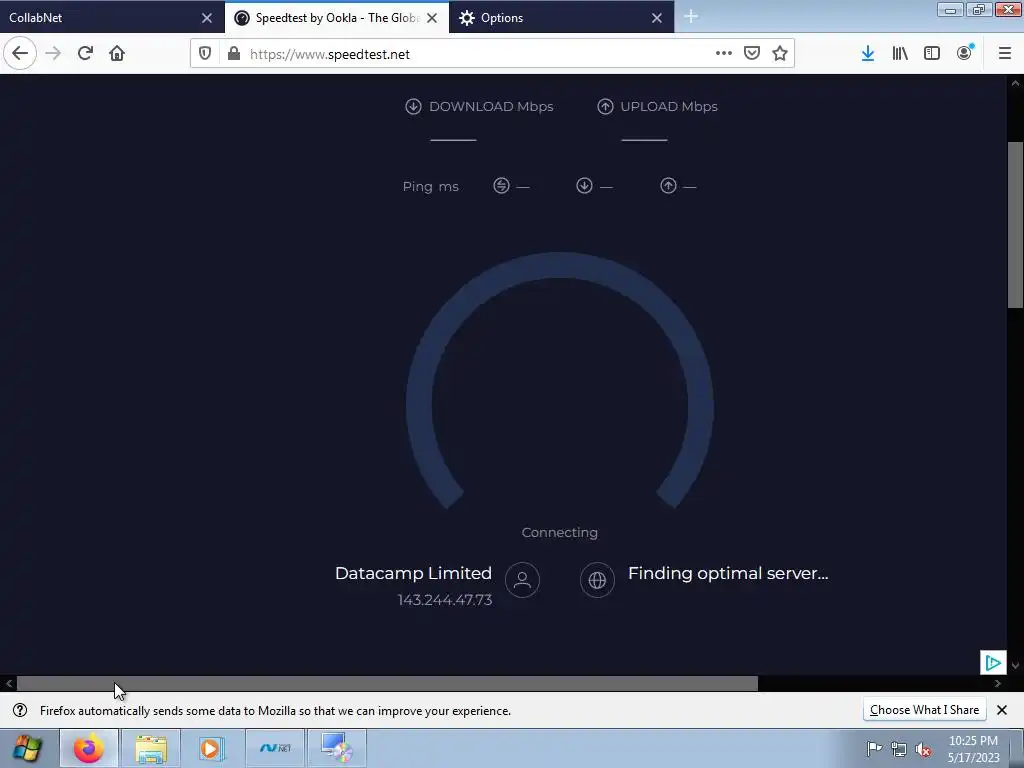Open the Firefox home page icon
Viewport: 1024px width, 768px height.
point(117,54)
